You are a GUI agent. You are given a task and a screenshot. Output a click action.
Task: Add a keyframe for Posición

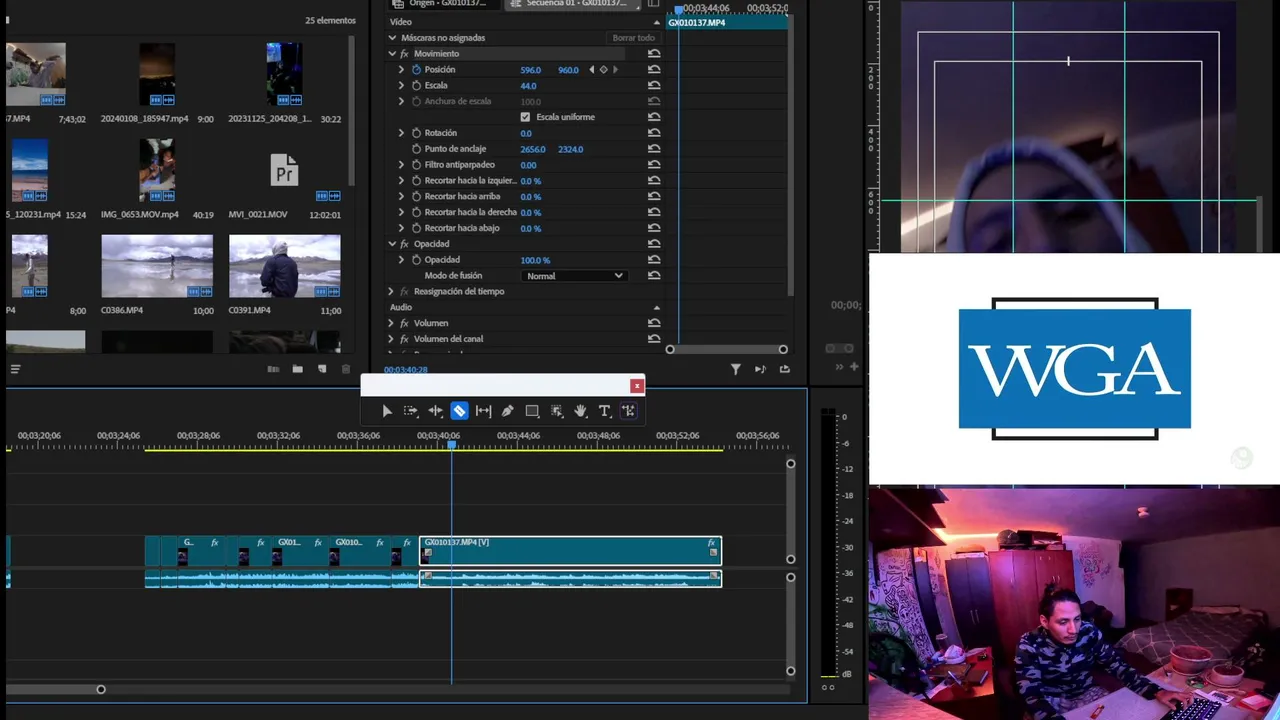point(603,70)
